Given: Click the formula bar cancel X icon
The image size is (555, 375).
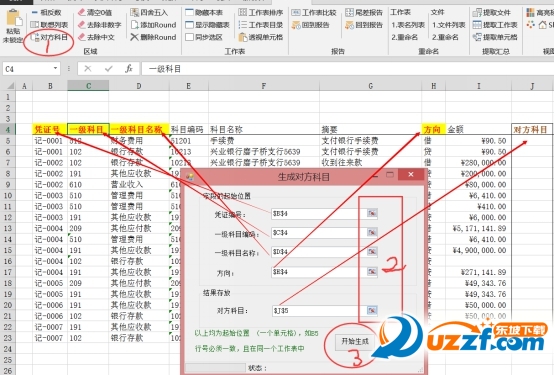Looking at the screenshot, I should (88, 68).
